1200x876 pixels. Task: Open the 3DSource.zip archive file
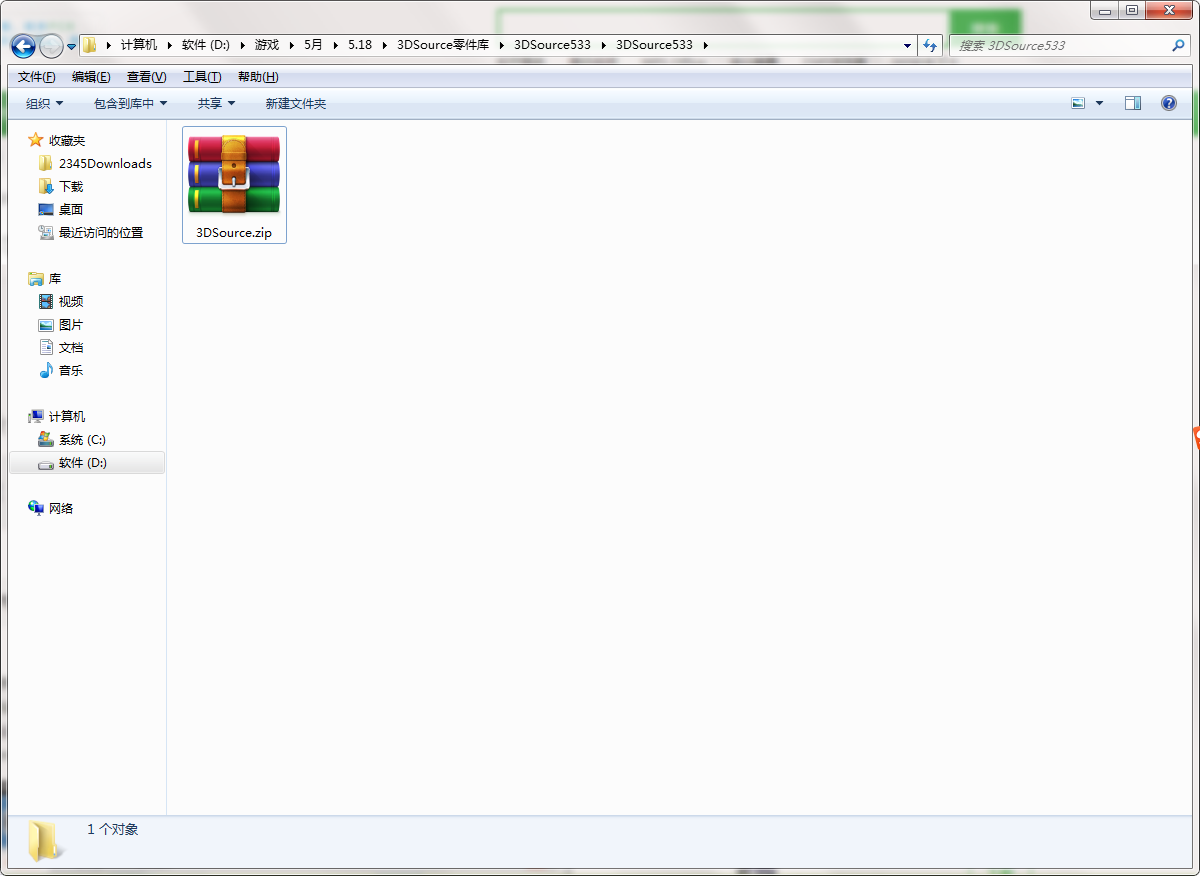click(234, 185)
